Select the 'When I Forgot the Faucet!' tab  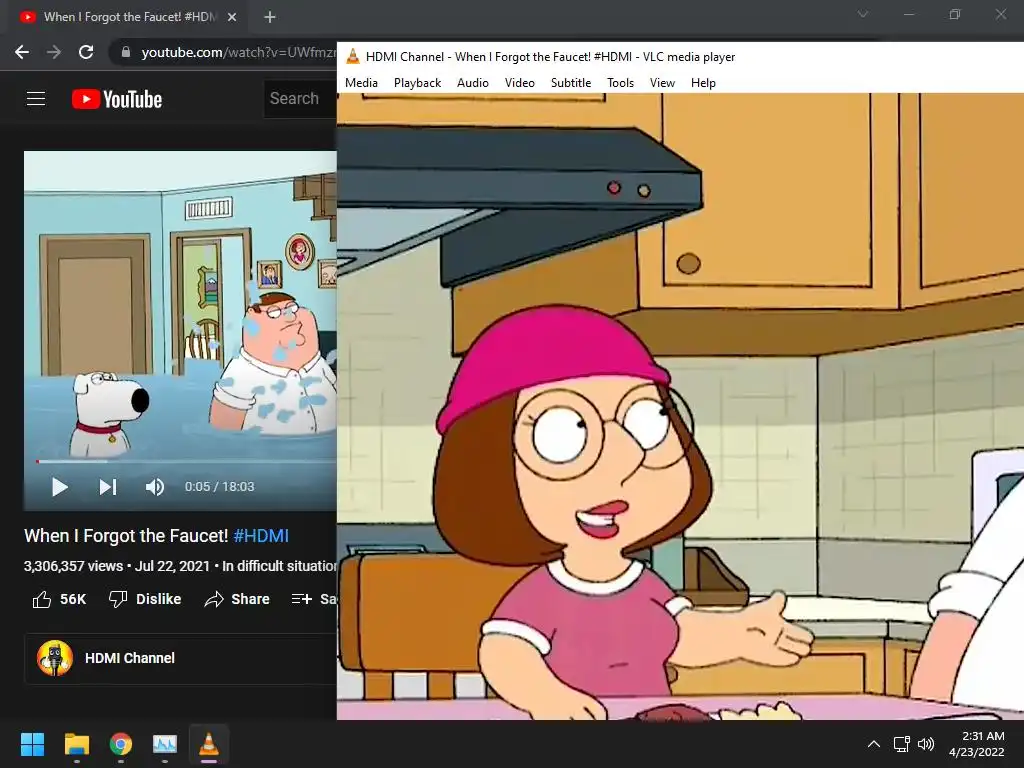pyautogui.click(x=129, y=17)
